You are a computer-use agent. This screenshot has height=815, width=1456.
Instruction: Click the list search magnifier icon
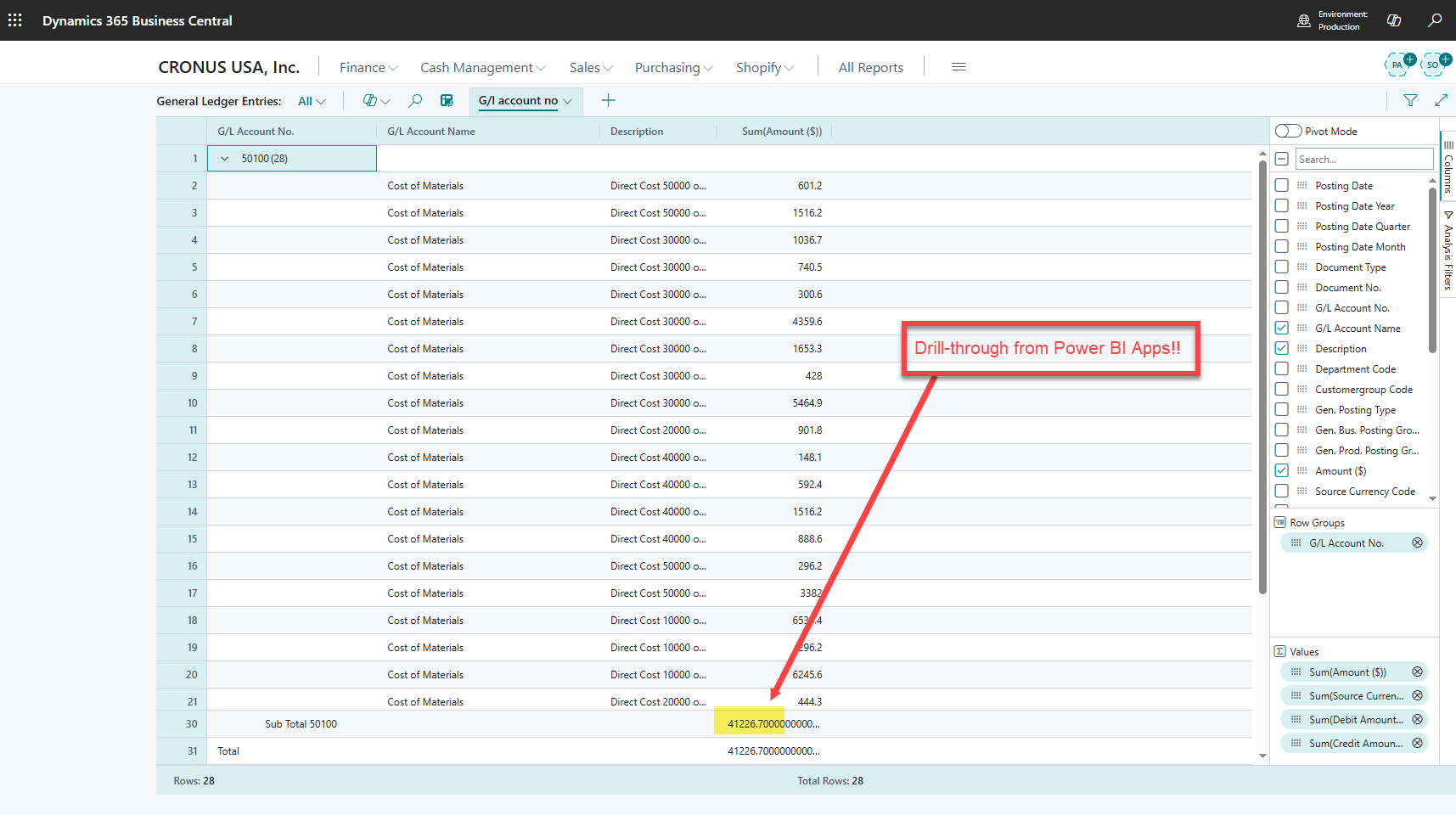[x=415, y=101]
